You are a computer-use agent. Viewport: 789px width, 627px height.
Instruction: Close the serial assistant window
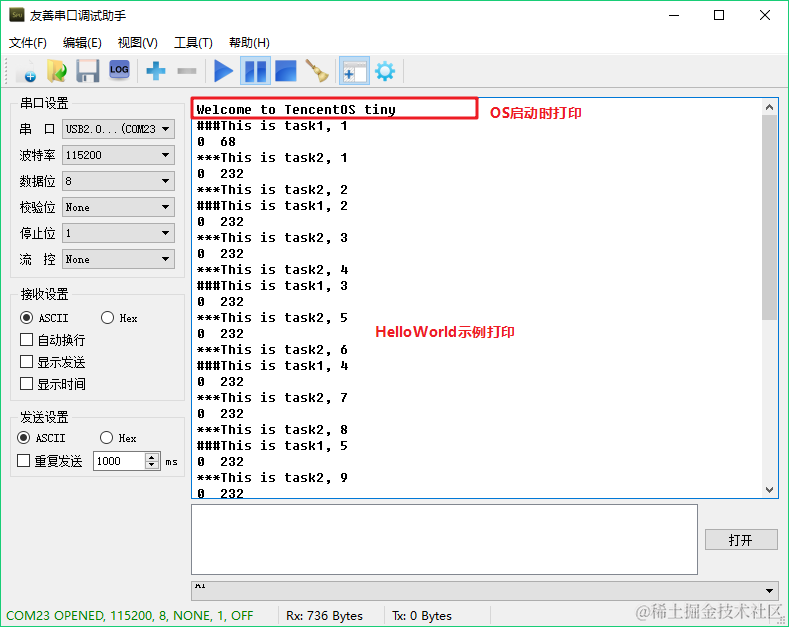click(x=765, y=15)
